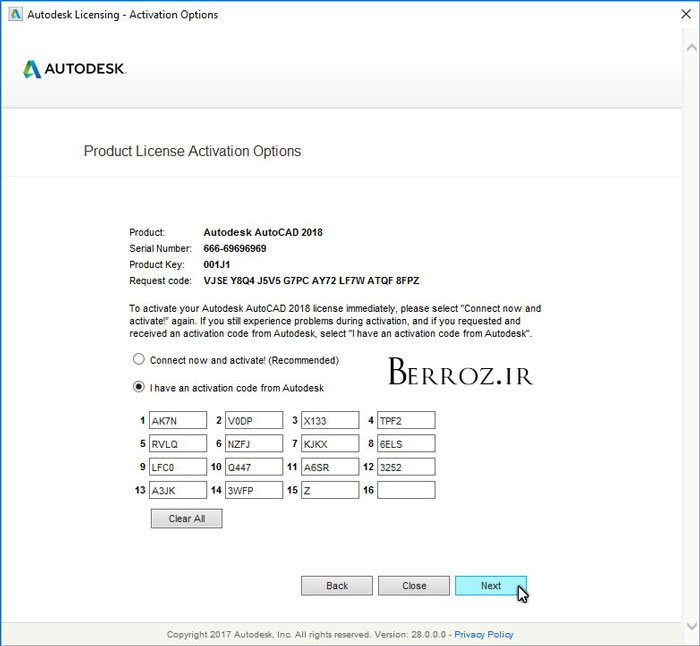Click activation code field 6 containing NZFJ

pyautogui.click(x=254, y=444)
